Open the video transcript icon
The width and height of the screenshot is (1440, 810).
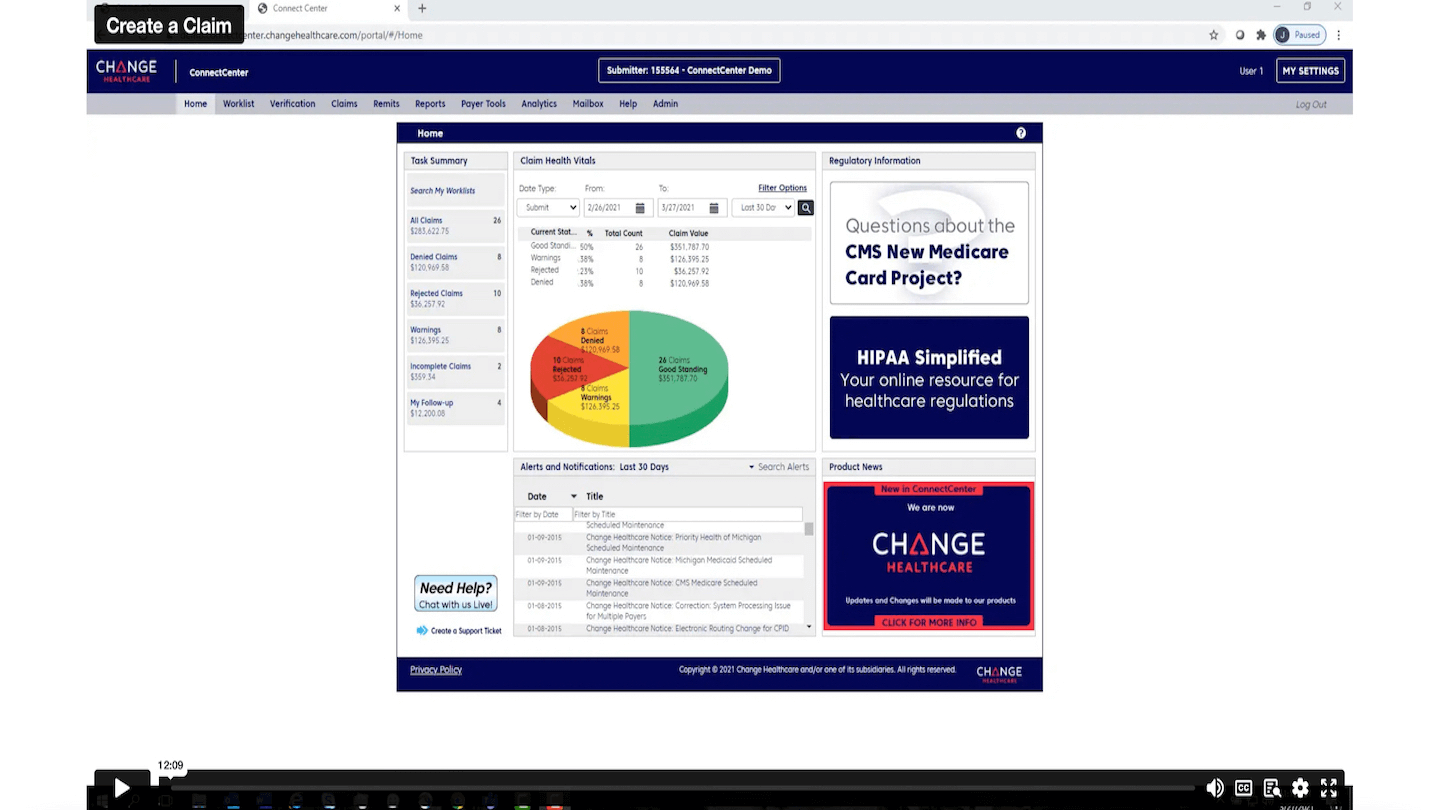[1271, 788]
